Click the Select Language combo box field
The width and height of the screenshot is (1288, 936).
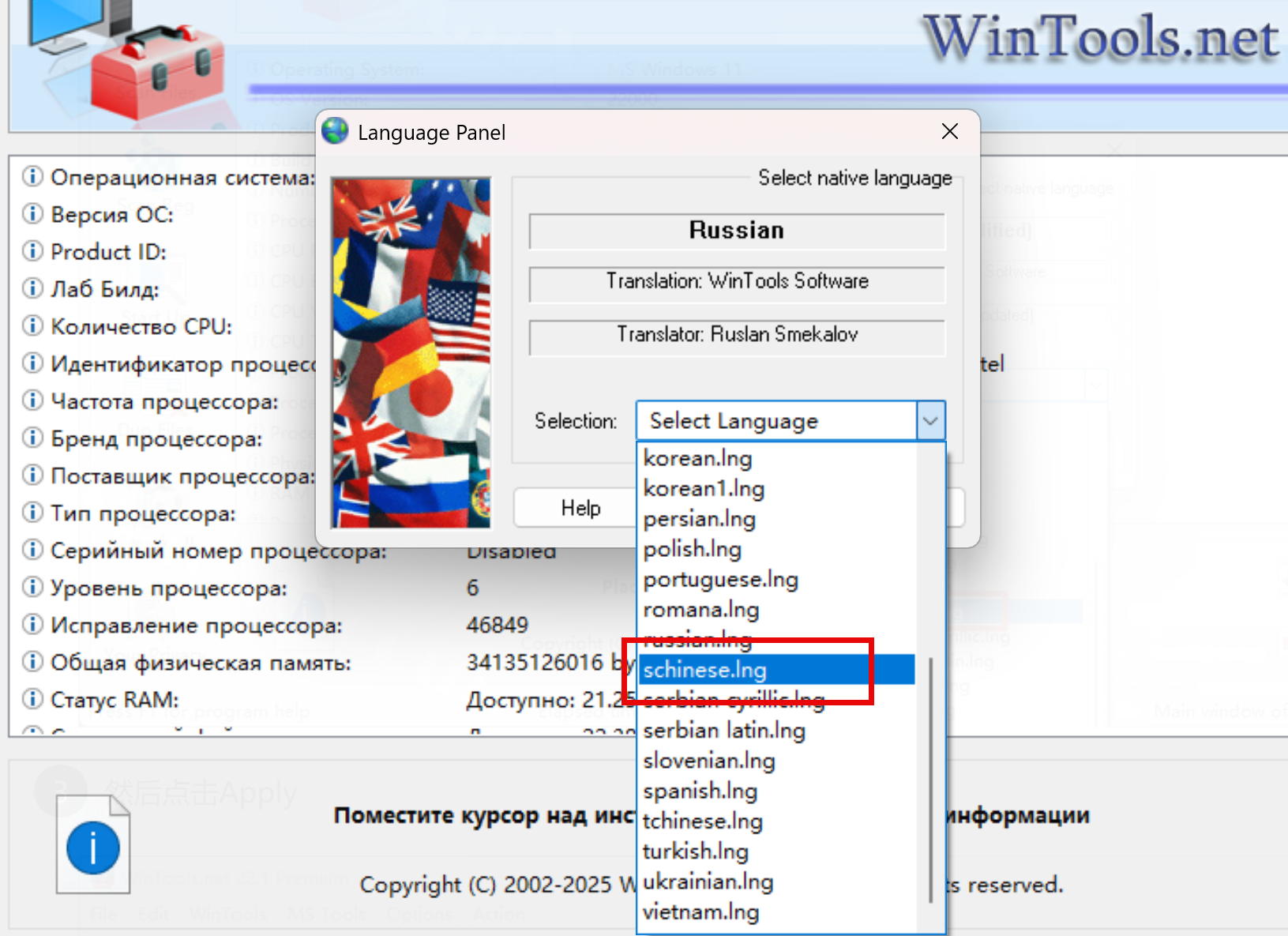point(775,421)
